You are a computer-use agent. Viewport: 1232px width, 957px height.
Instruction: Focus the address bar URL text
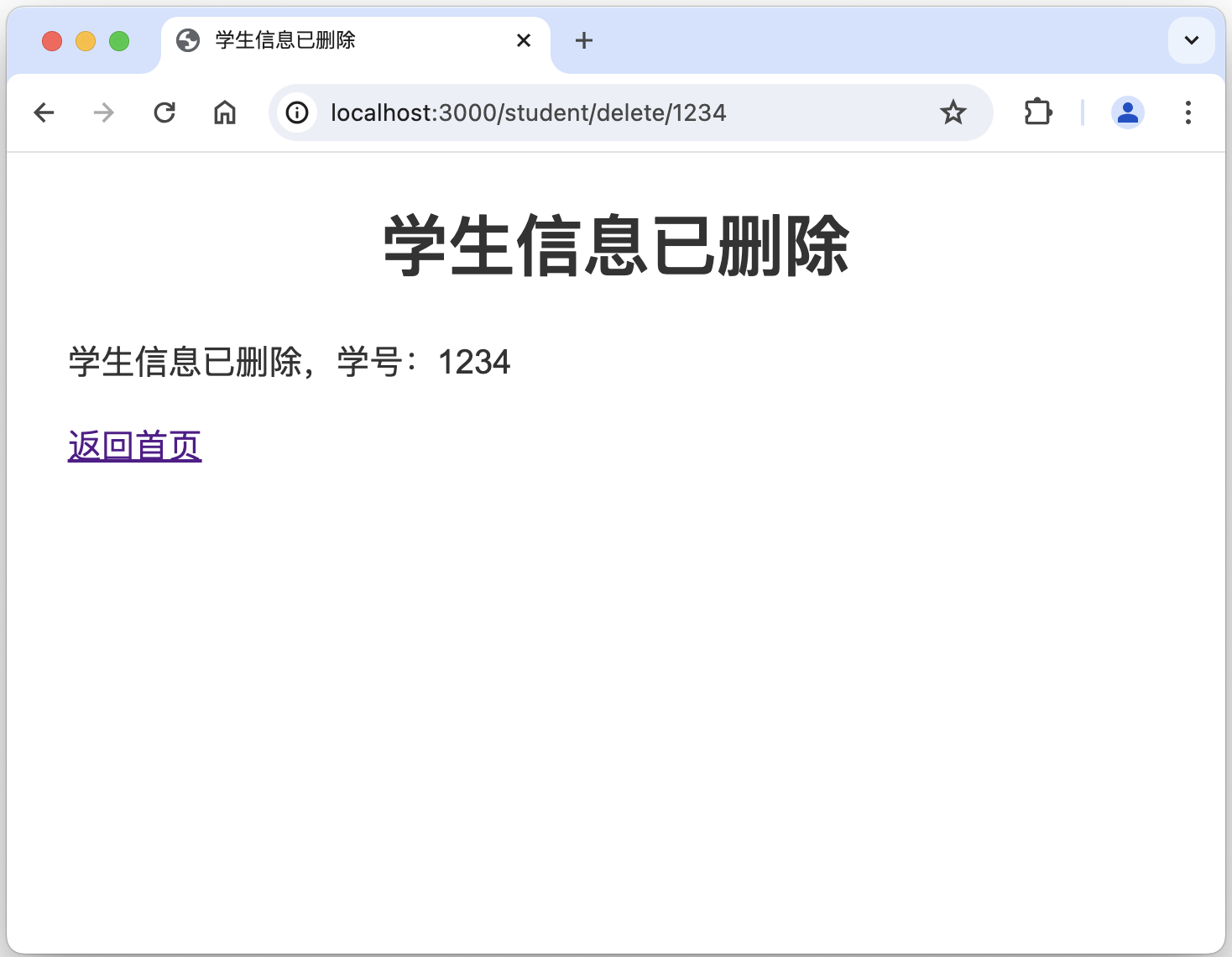point(529,112)
